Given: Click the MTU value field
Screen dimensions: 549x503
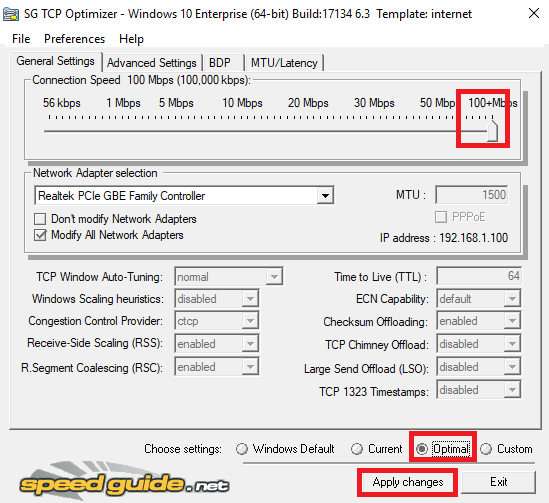Looking at the screenshot, I should point(472,195).
